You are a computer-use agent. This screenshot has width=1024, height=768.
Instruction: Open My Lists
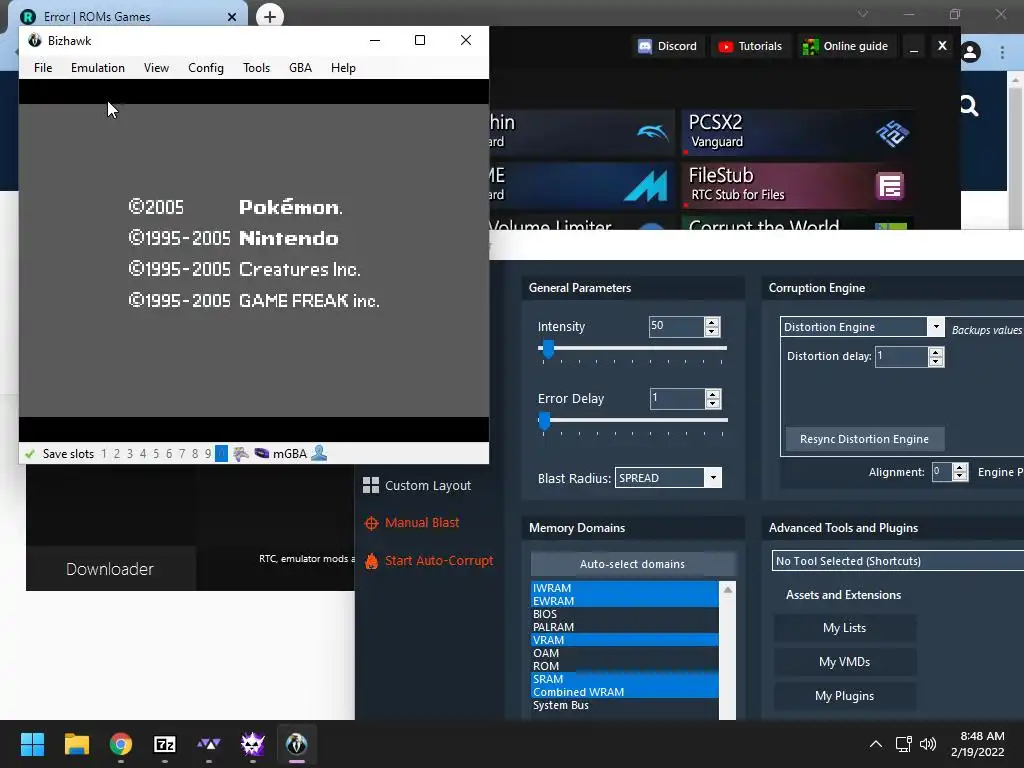pyautogui.click(x=844, y=628)
